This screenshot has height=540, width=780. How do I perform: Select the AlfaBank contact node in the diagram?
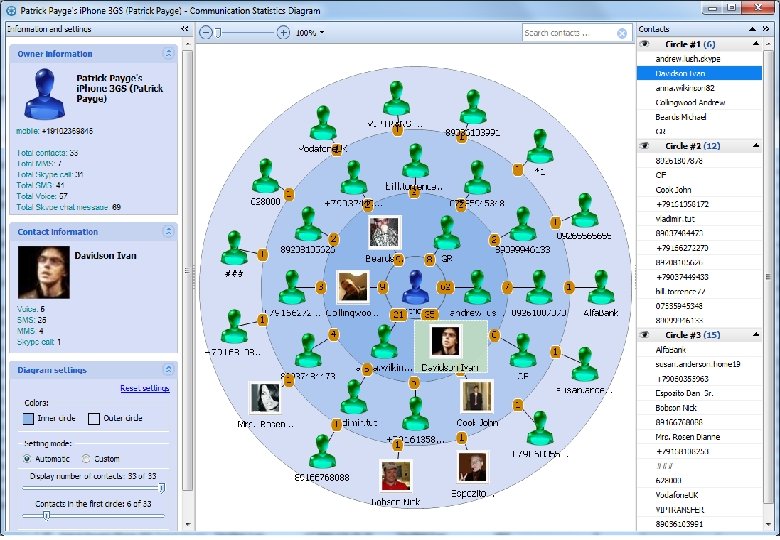(x=601, y=287)
